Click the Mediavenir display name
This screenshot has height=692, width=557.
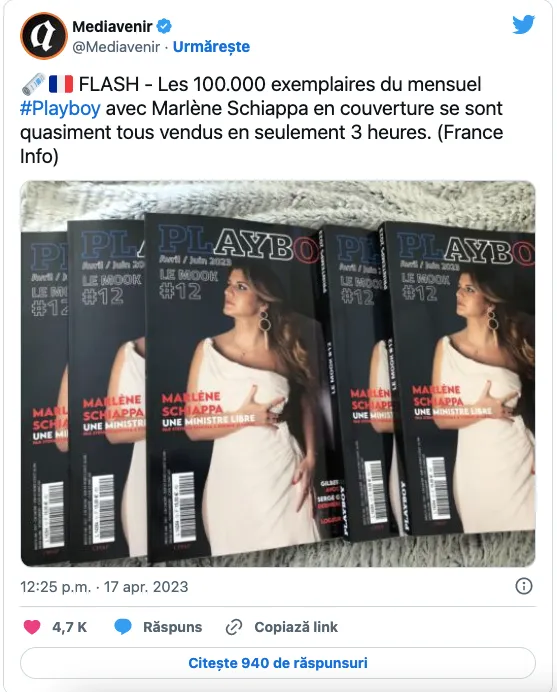[112, 26]
